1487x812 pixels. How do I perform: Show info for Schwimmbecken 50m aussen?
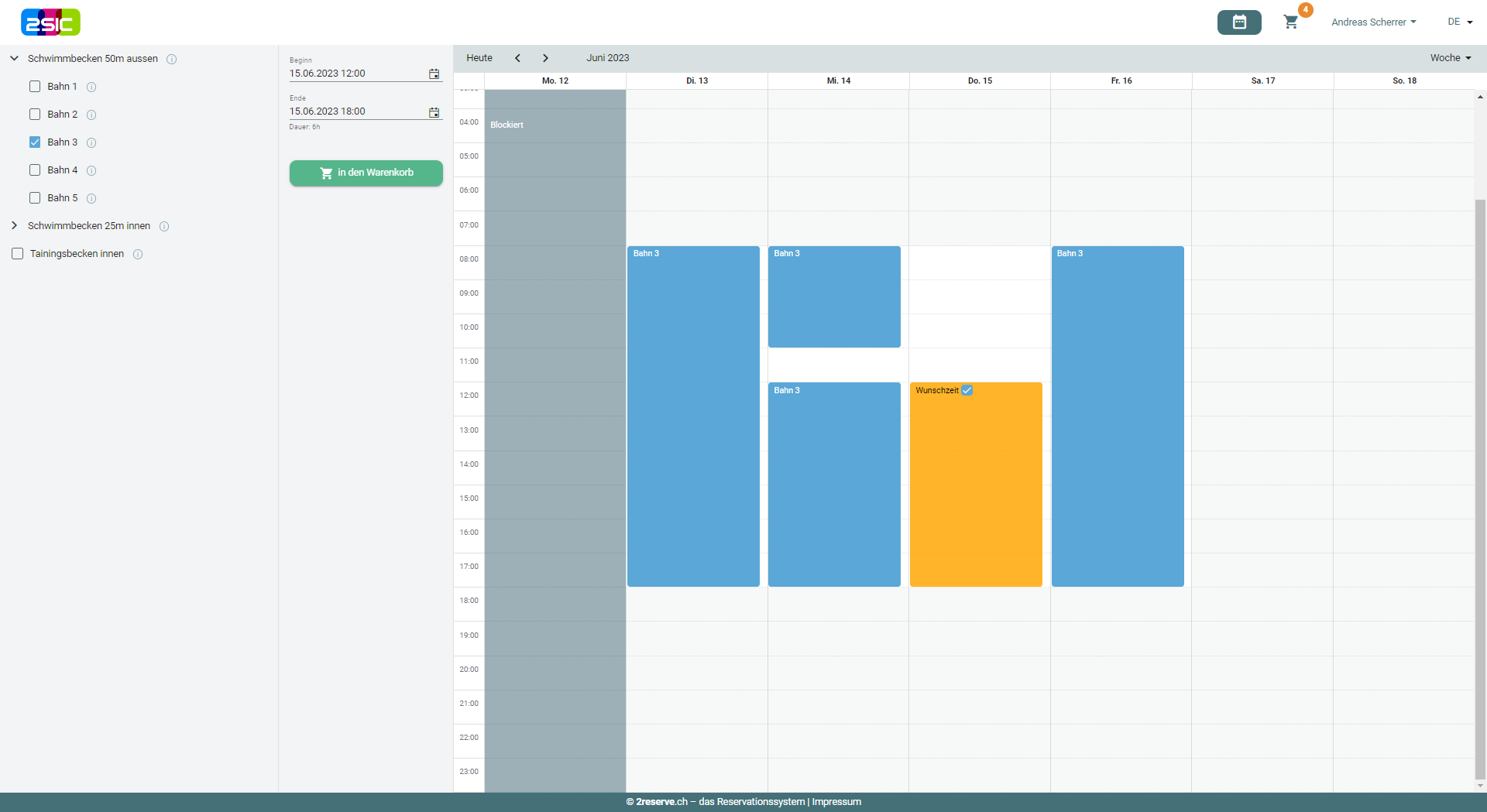coord(172,59)
